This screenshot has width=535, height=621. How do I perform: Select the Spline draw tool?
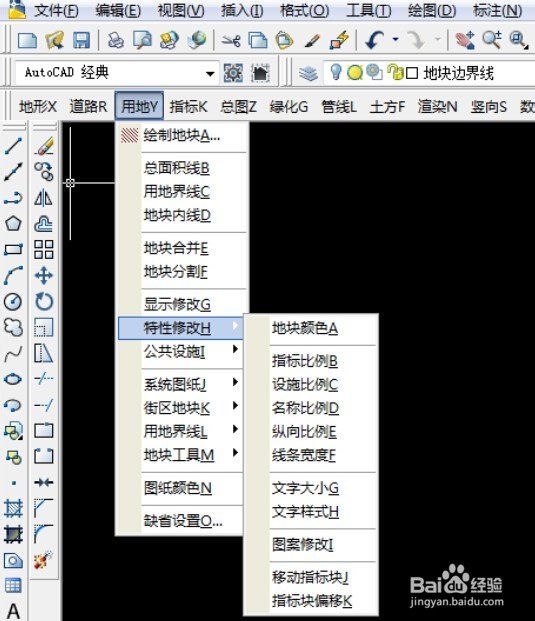point(13,354)
